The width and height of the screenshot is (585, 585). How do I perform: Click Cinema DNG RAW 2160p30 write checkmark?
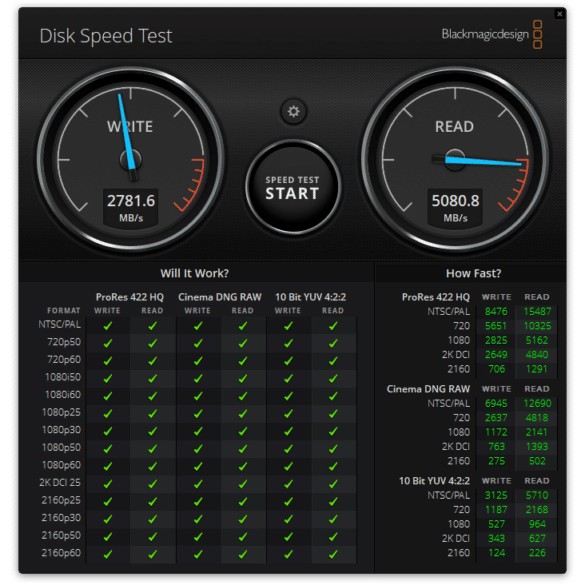(198, 519)
